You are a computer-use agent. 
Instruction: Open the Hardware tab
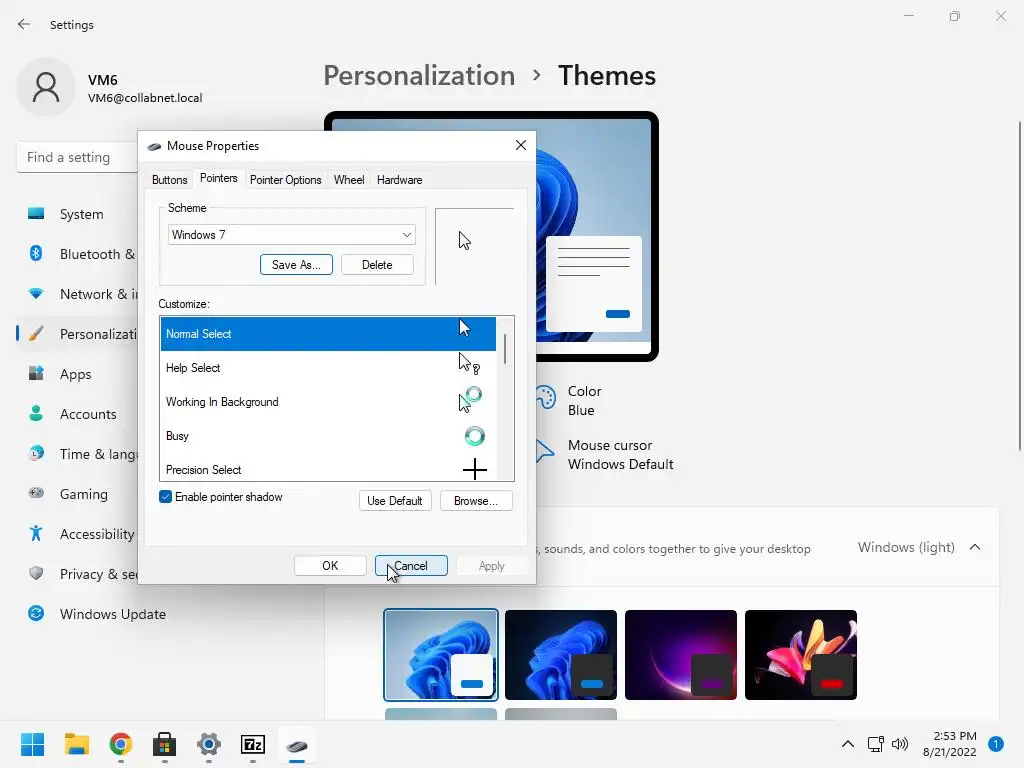400,180
